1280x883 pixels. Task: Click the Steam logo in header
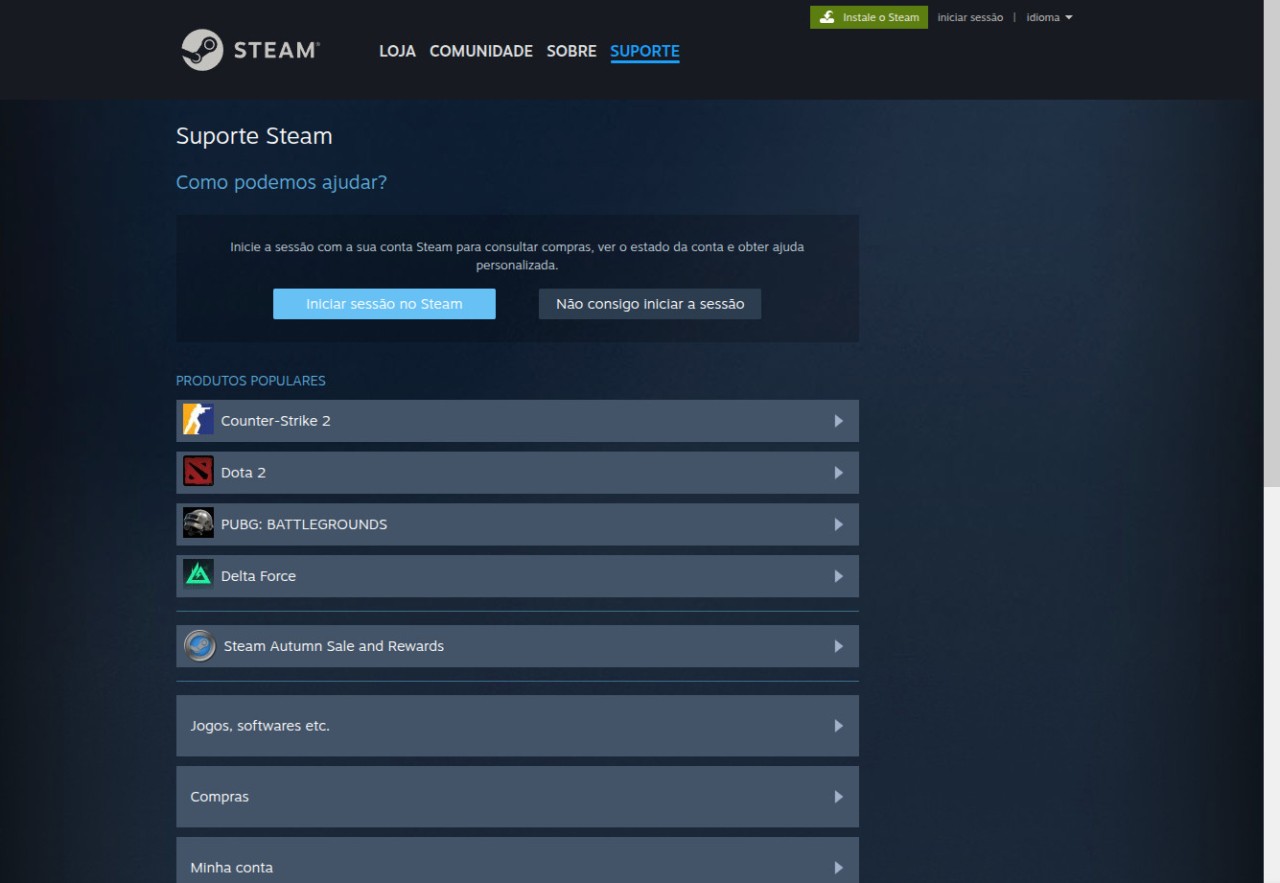(x=250, y=50)
